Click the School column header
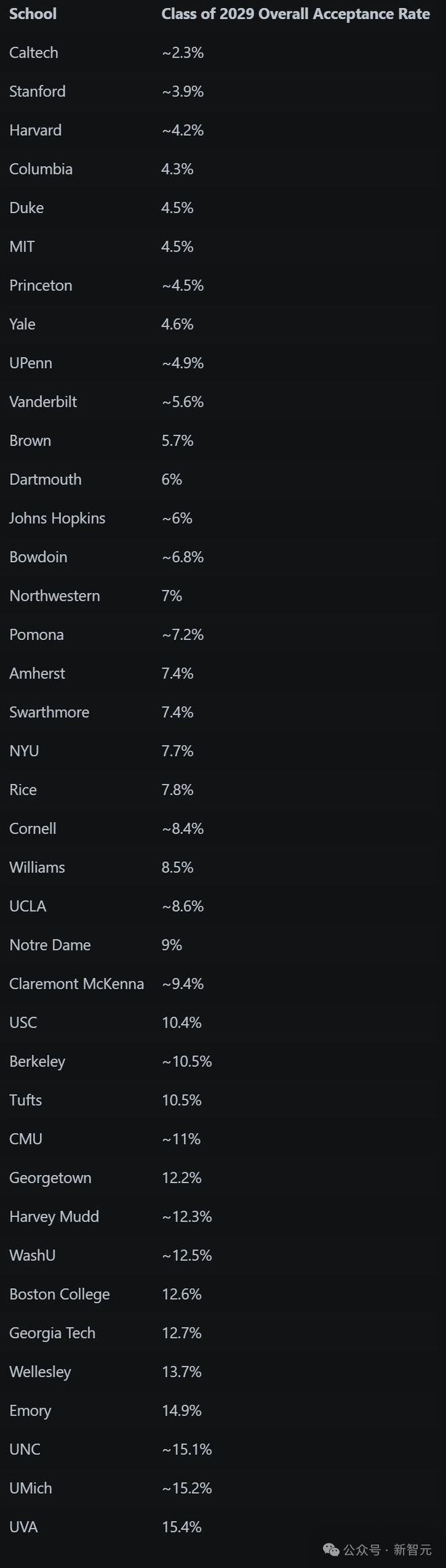446x1568 pixels. point(32,14)
